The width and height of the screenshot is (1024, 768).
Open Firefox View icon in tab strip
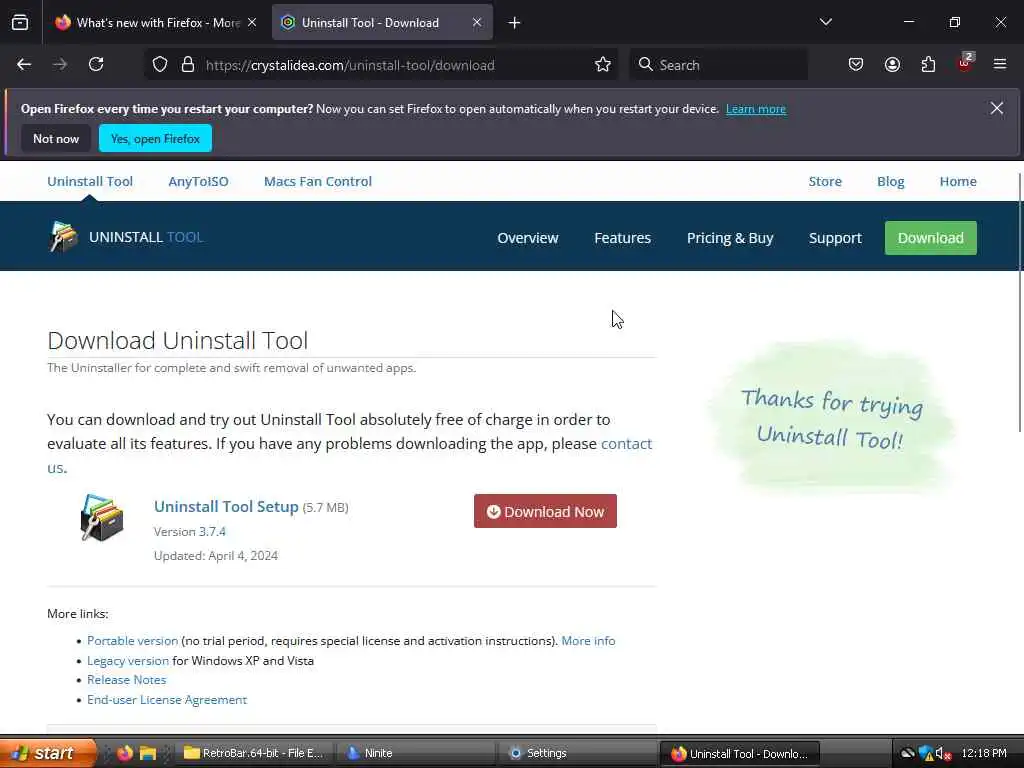point(20,23)
